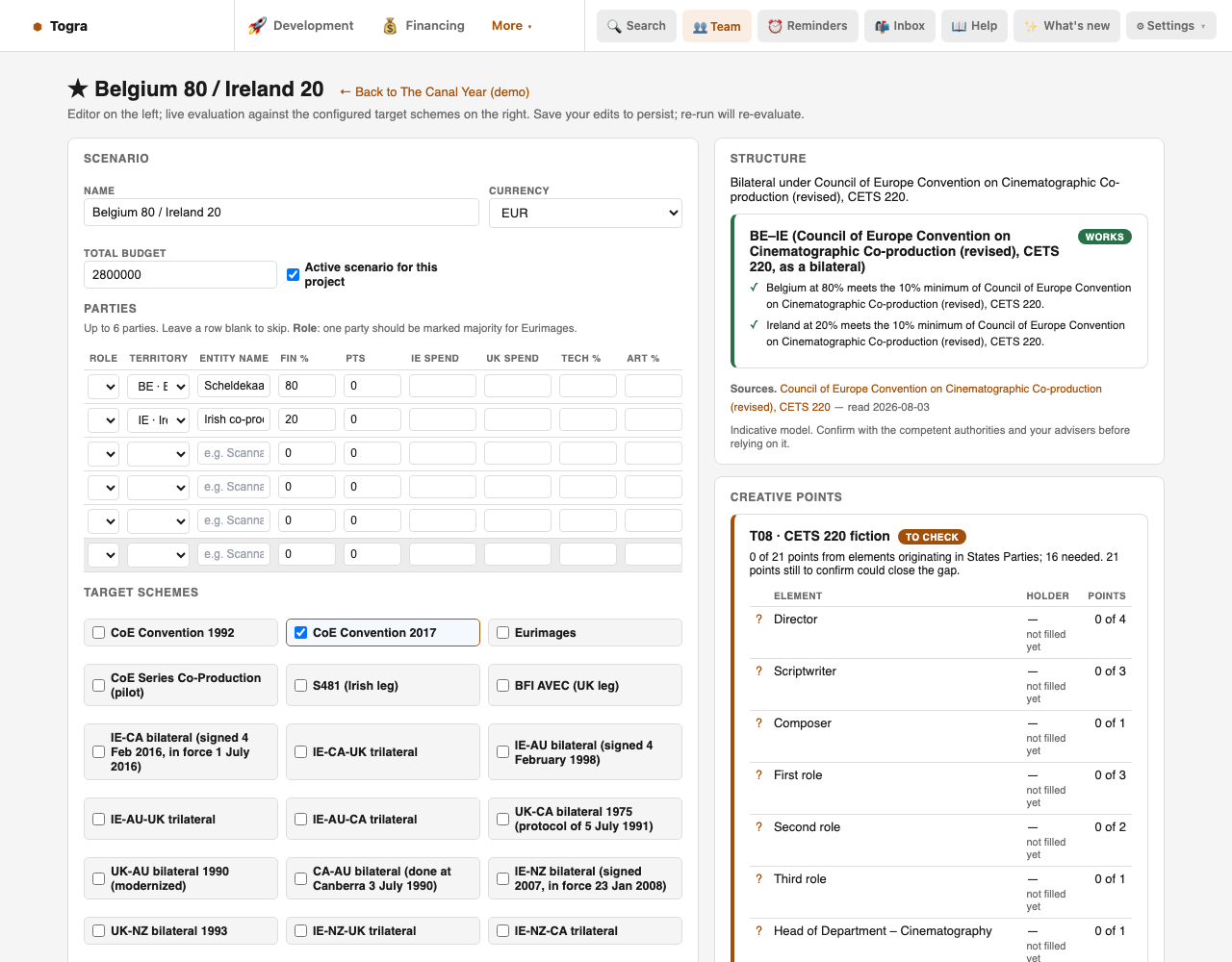
Task: Tick the UK-NZ bilateral 1993 checkbox
Action: [x=98, y=930]
